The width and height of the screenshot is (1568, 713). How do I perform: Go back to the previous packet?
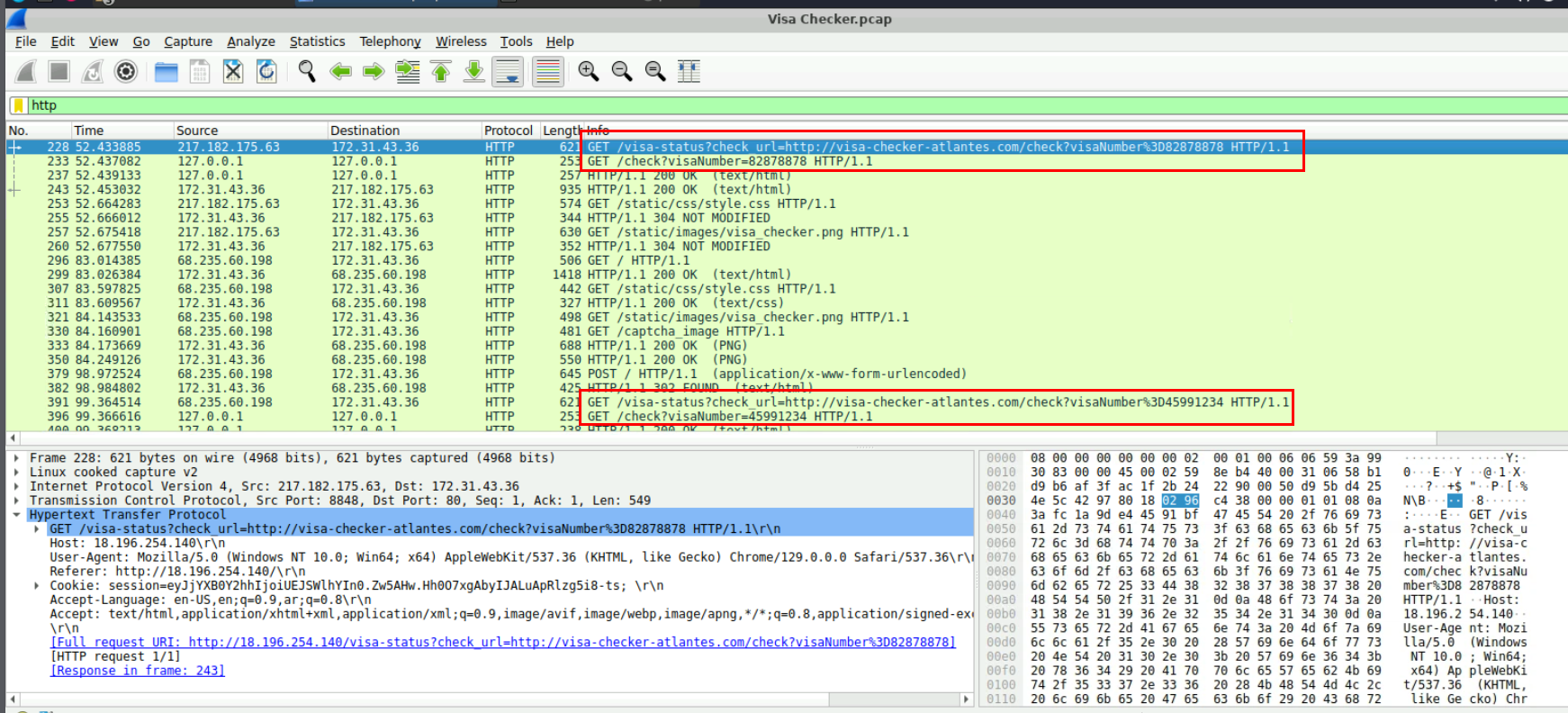tap(340, 72)
